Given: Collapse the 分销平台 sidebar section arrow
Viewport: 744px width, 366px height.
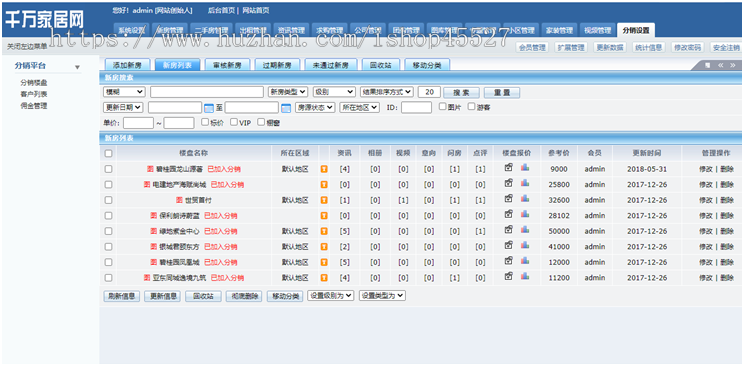Looking at the screenshot, I should (x=77, y=67).
